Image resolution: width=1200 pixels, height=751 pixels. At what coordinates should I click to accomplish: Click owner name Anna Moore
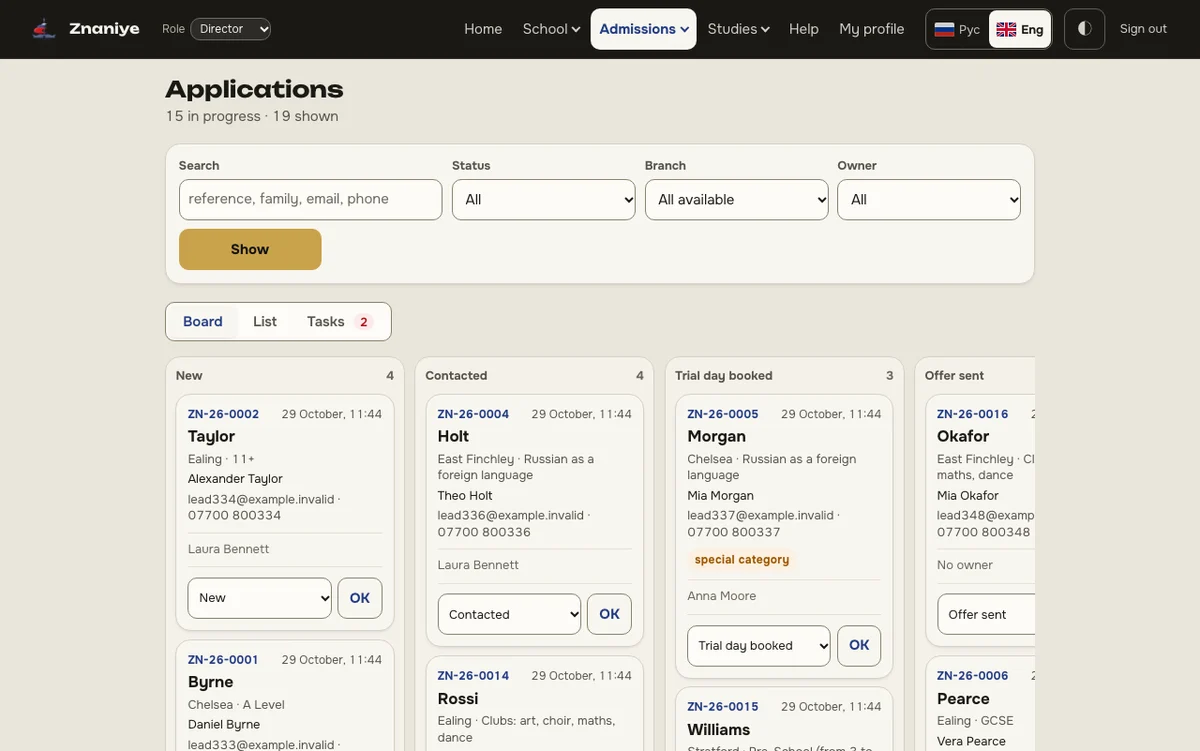pyautogui.click(x=722, y=596)
